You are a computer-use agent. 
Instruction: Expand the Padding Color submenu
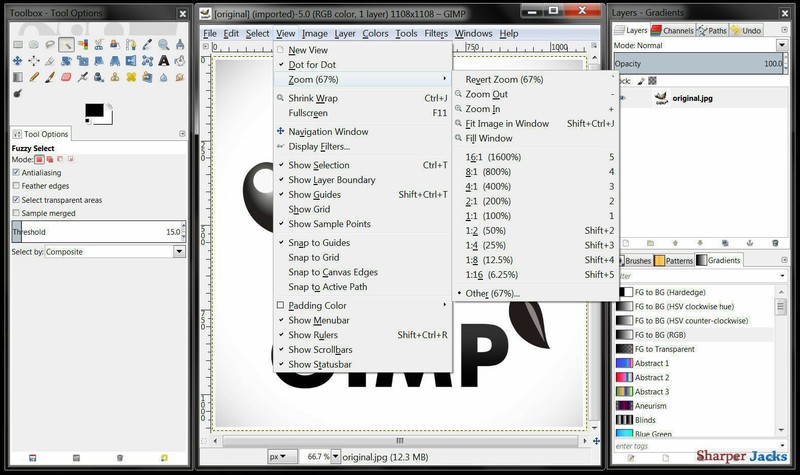363,305
